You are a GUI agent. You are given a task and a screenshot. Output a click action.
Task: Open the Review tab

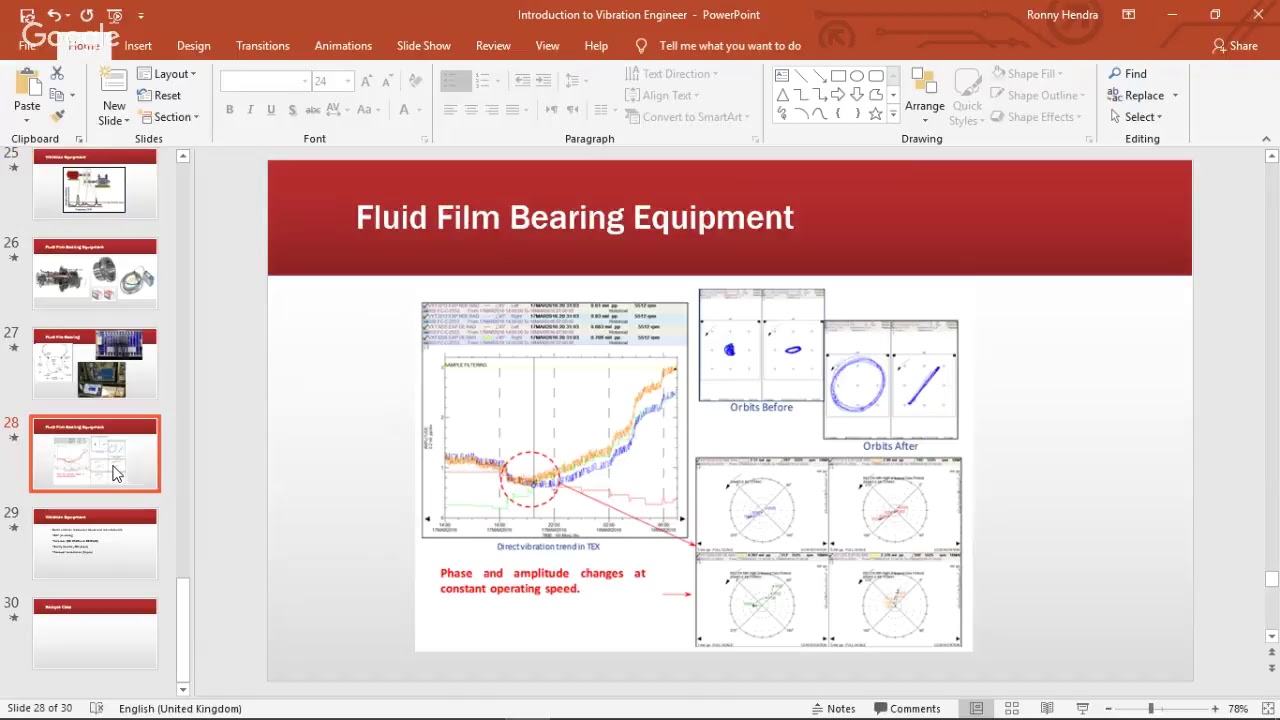coord(493,46)
